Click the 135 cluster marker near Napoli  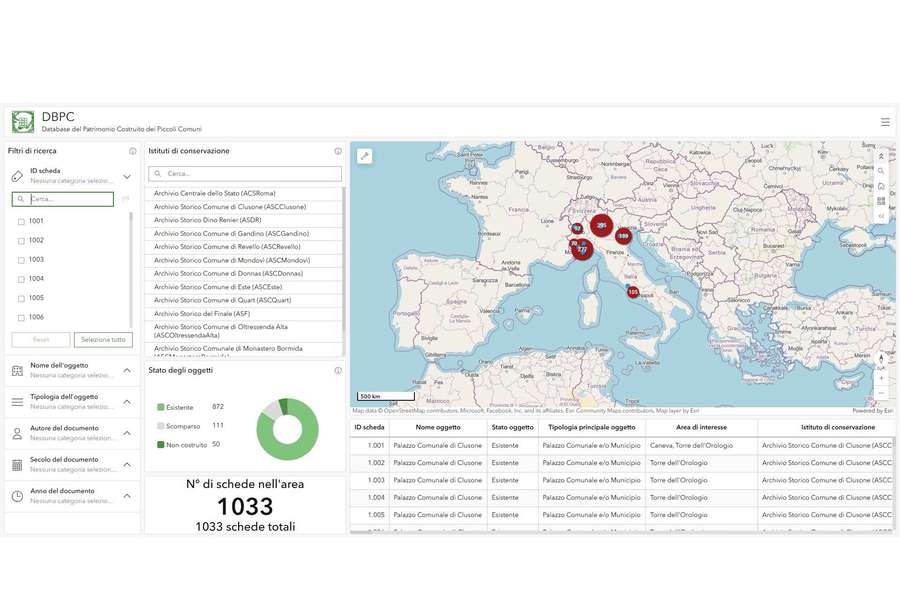(633, 292)
